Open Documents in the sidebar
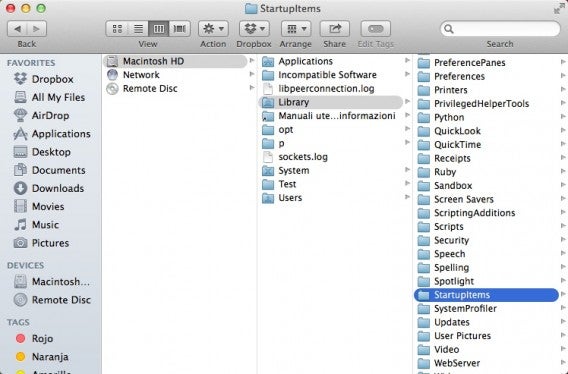568x374 pixels. (x=50, y=170)
